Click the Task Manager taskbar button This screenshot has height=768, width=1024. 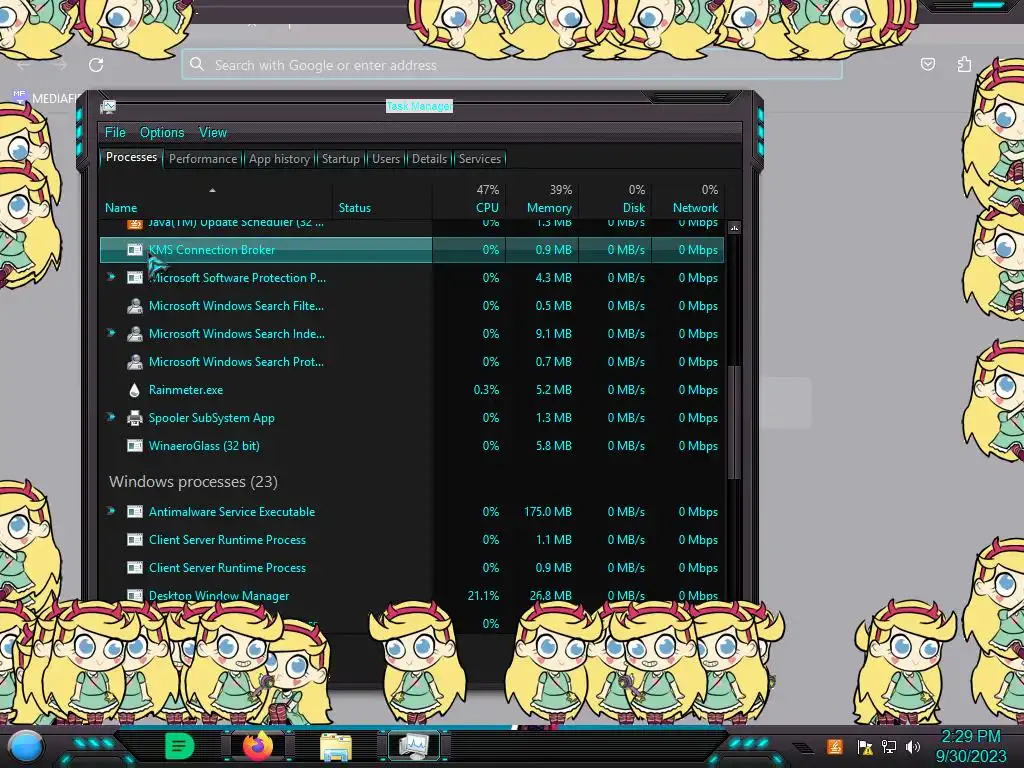point(414,746)
